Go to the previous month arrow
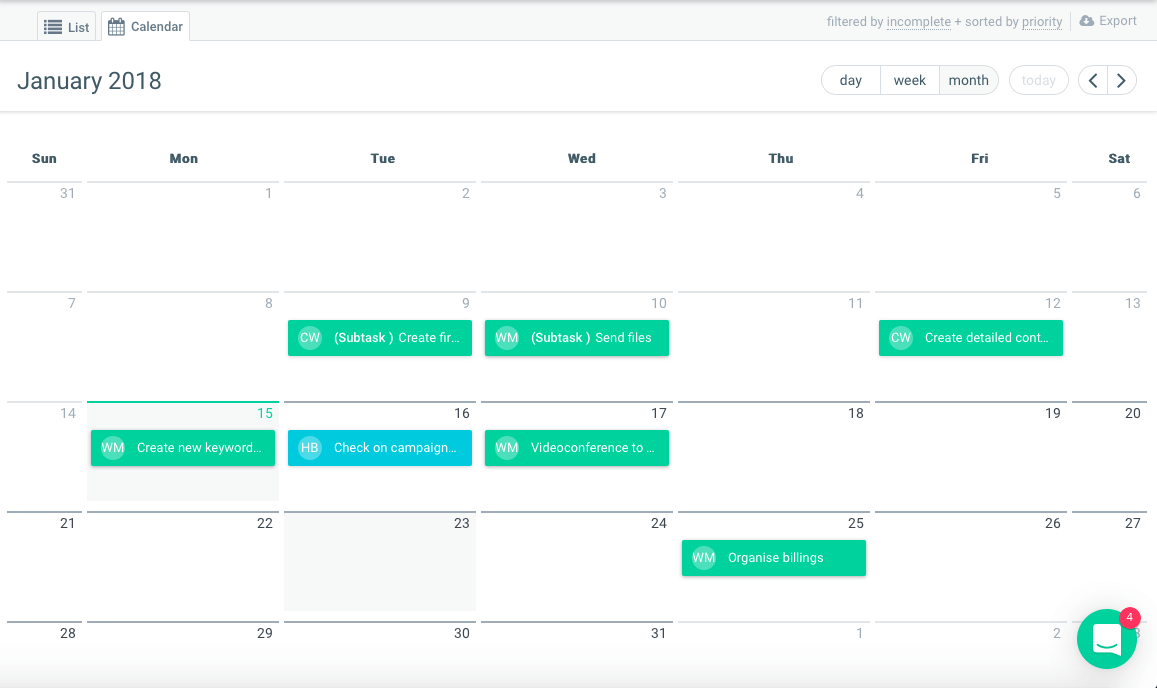Image resolution: width=1157 pixels, height=688 pixels. pos(1093,81)
